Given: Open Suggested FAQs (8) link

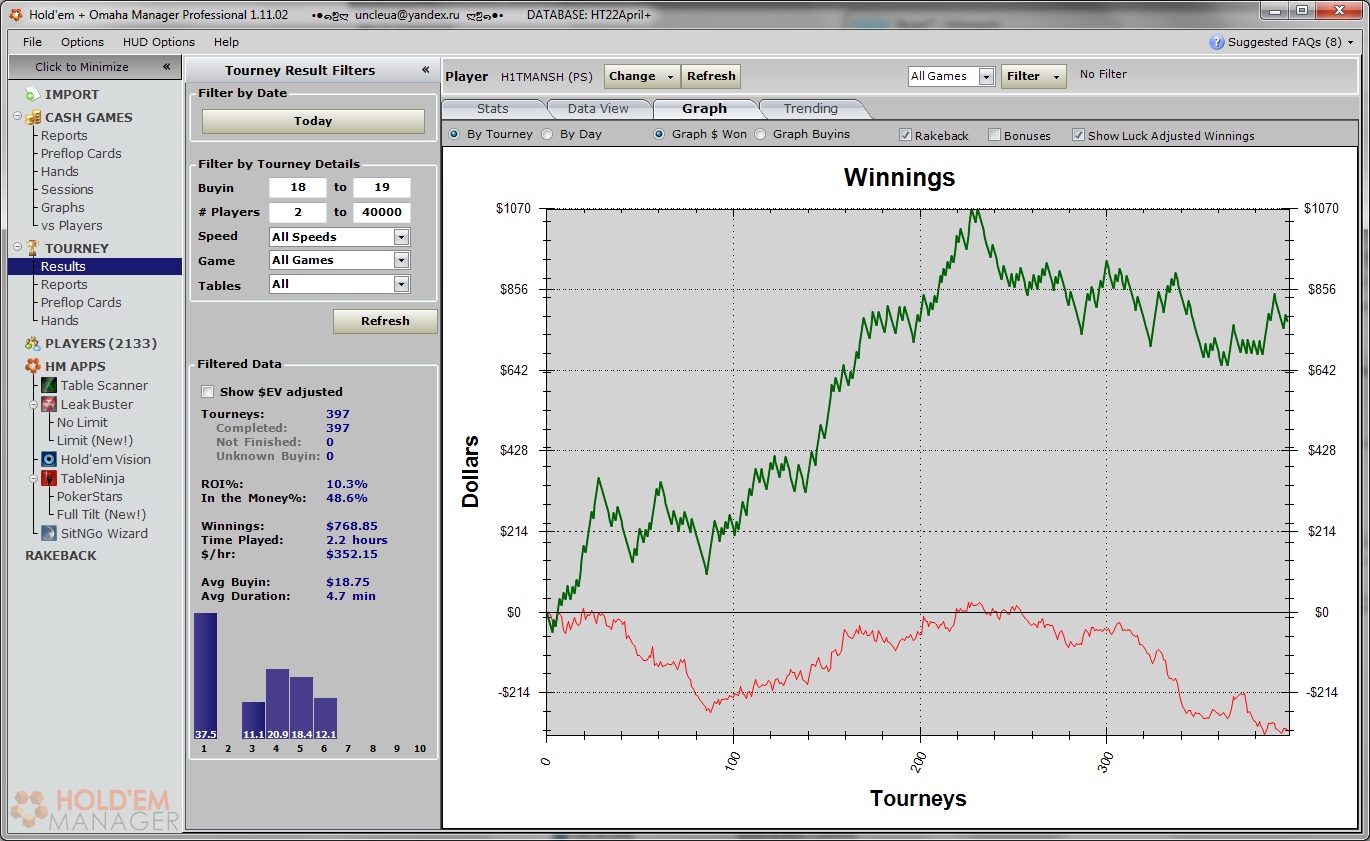Looking at the screenshot, I should click(1285, 42).
